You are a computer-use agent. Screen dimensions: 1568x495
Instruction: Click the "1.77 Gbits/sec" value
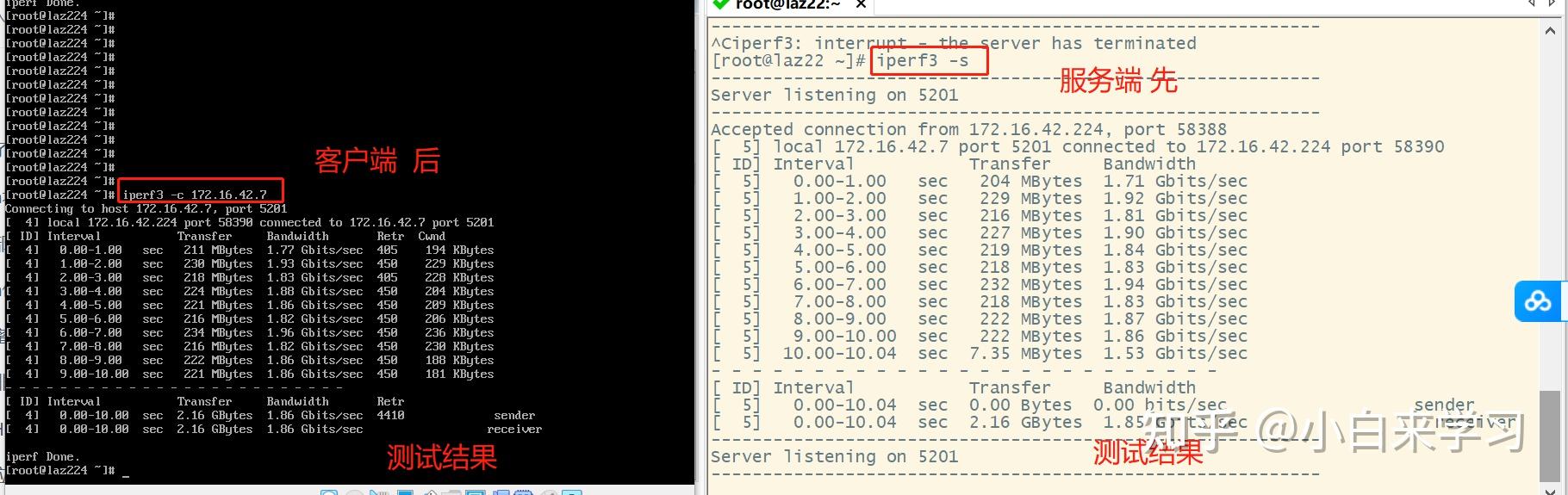pos(314,250)
